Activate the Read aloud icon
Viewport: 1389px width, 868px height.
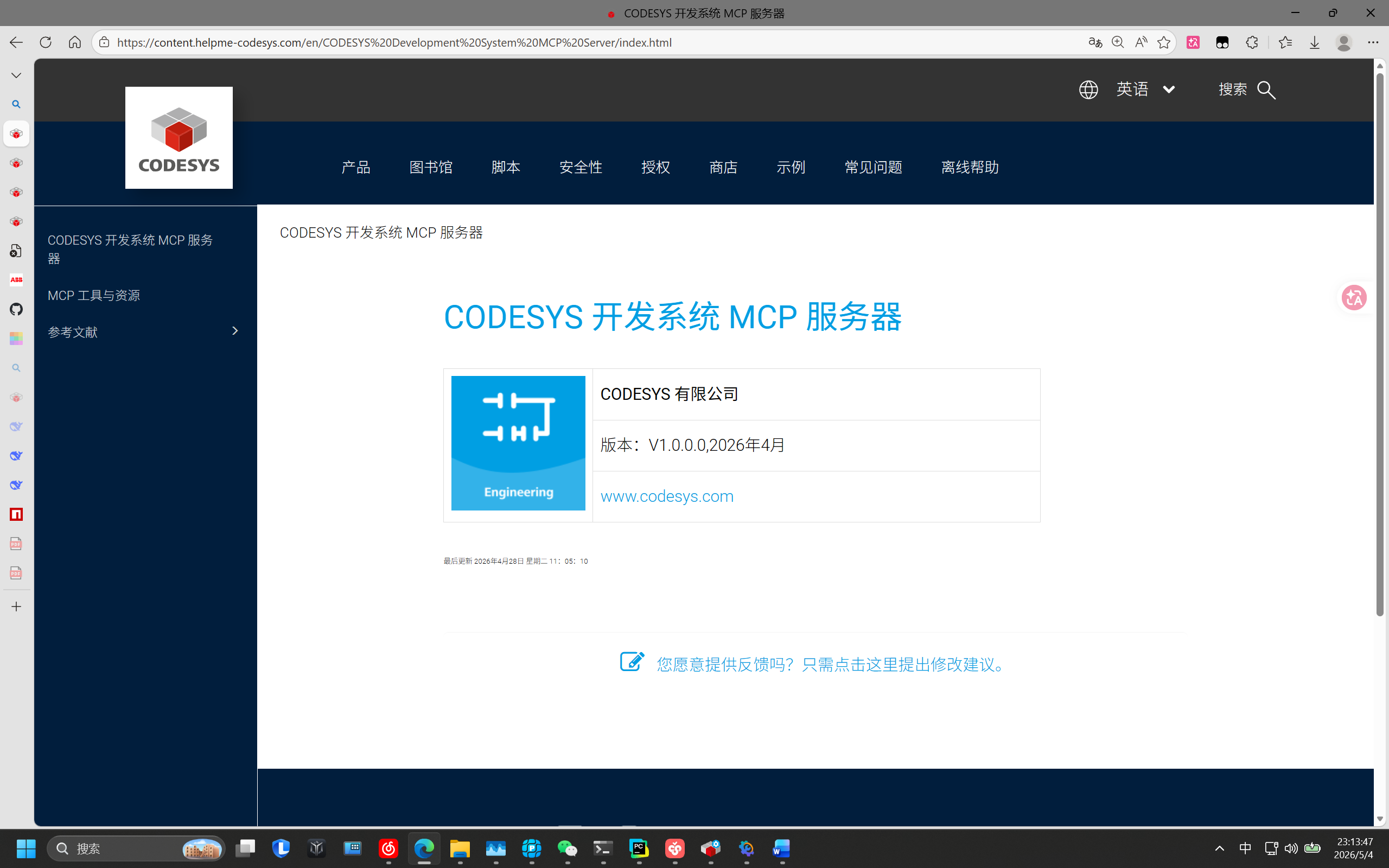click(x=1140, y=42)
